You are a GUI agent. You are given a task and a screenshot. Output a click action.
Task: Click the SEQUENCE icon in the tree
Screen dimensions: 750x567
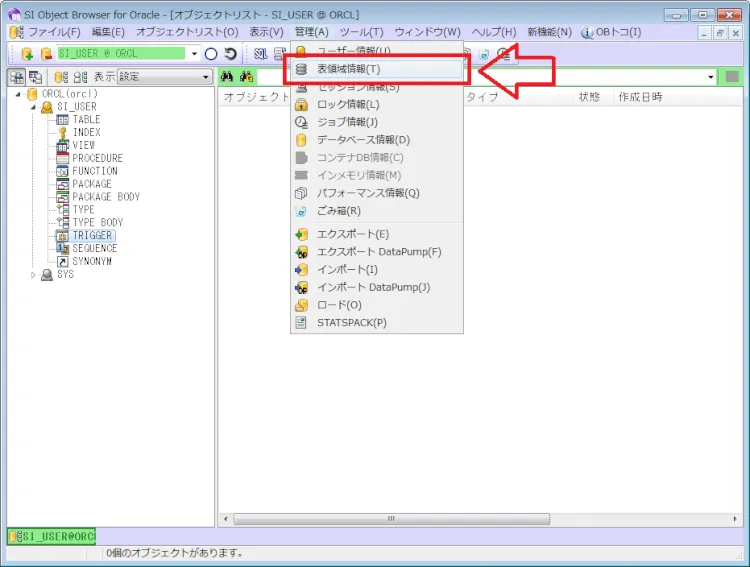(62, 249)
